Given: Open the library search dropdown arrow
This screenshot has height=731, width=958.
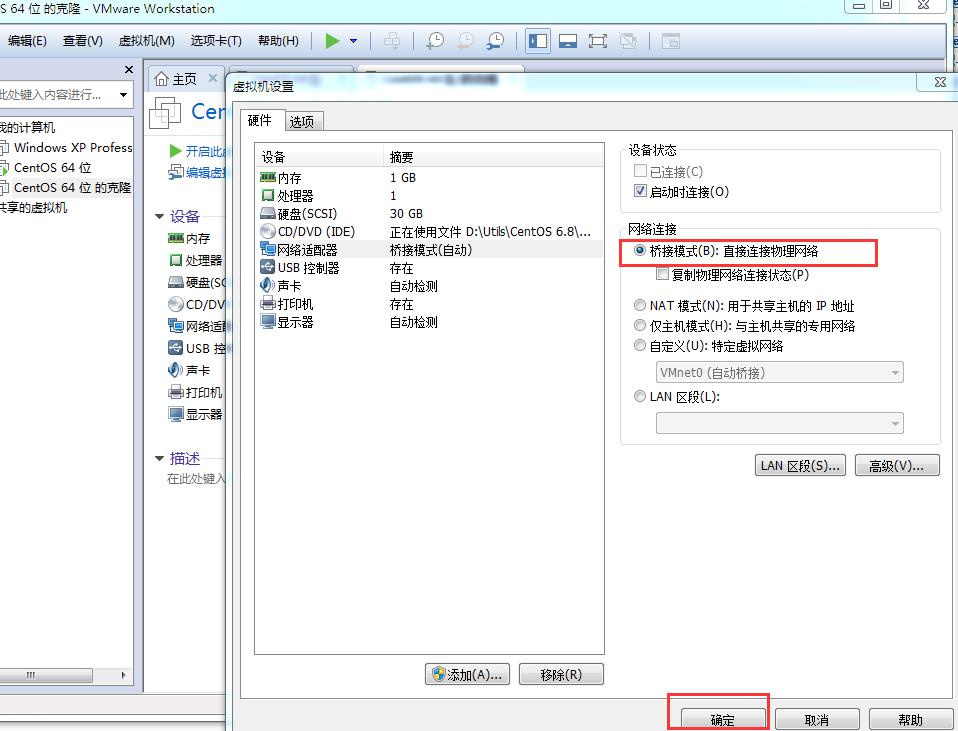Looking at the screenshot, I should point(123,95).
